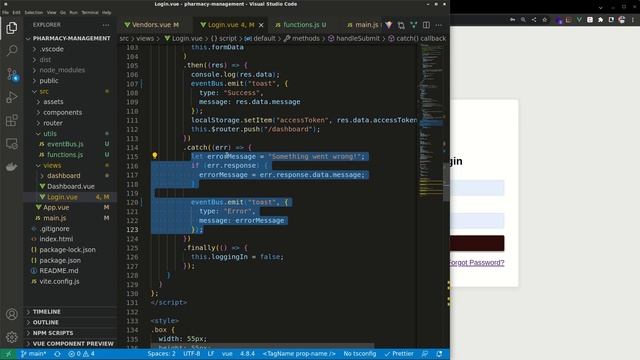This screenshot has width=640, height=360.
Task: Click the browser zoom magnifier icon
Action: click(523, 20)
